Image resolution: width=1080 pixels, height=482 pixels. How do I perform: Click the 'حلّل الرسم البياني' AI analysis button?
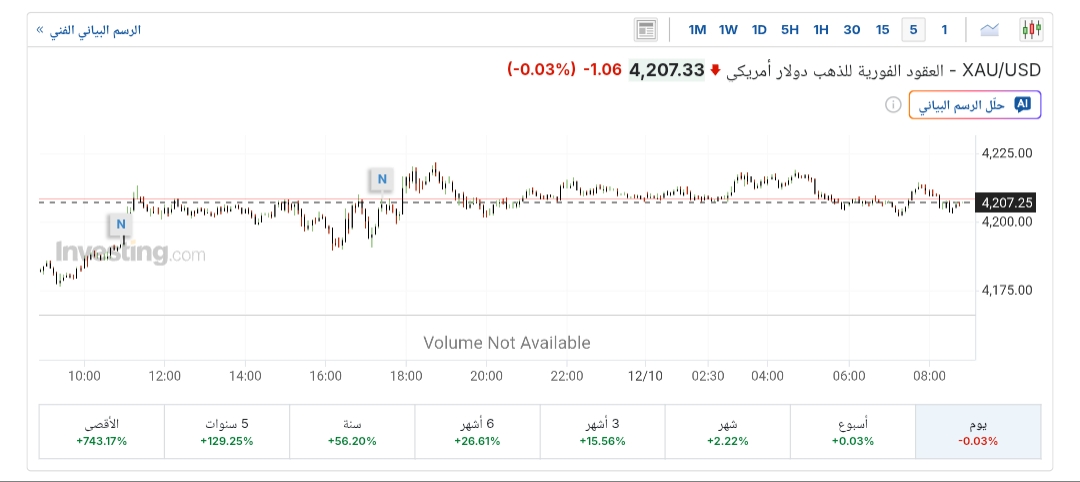(975, 105)
